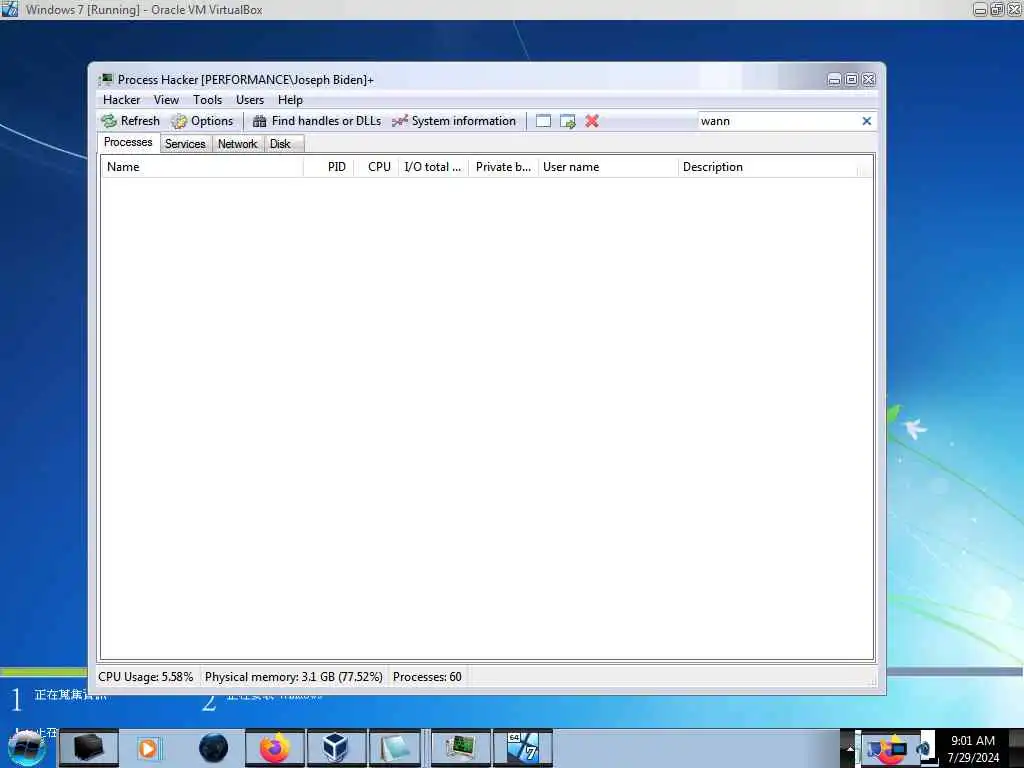
Task: Click the find window and thread icon
Action: click(x=568, y=121)
